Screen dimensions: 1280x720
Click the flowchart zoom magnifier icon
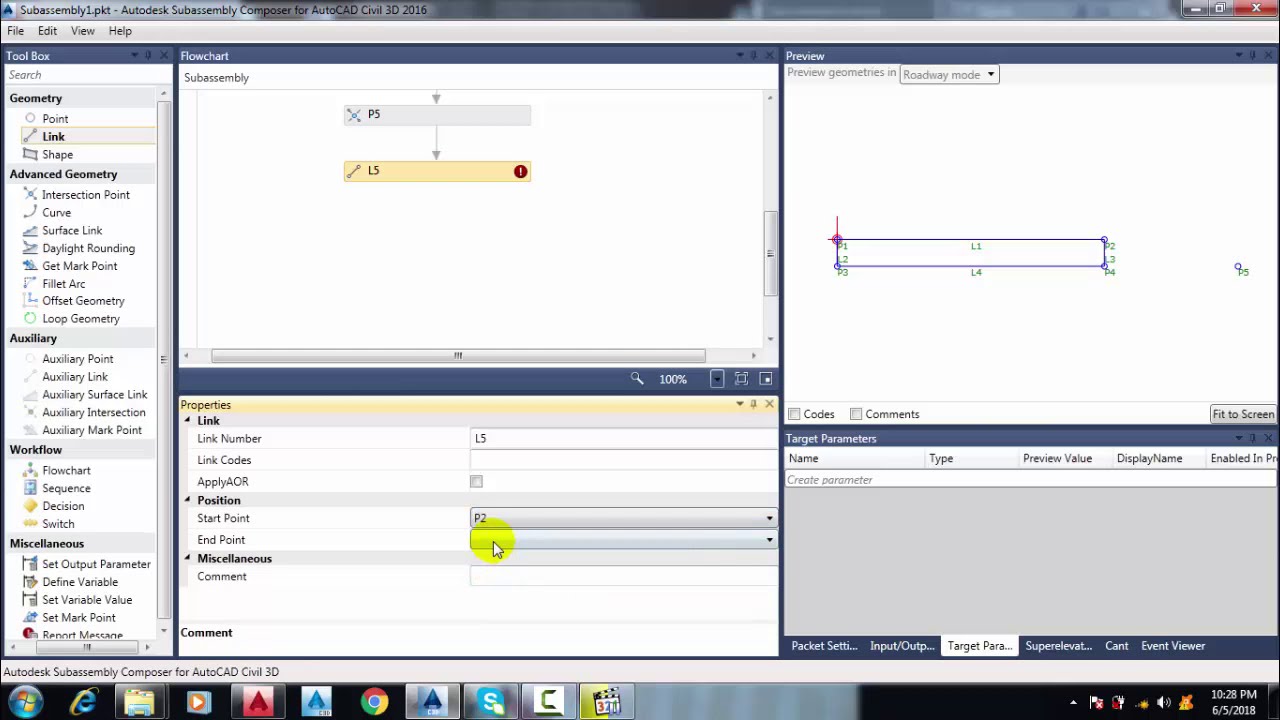(x=637, y=379)
